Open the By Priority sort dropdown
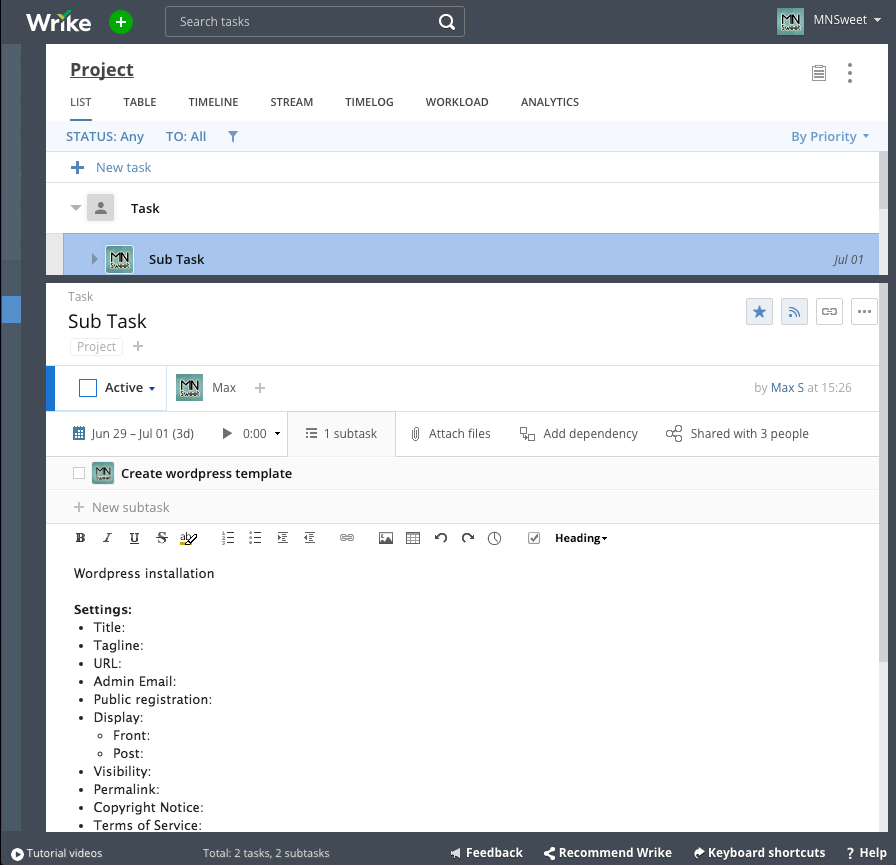Viewport: 896px width, 865px height. [830, 137]
